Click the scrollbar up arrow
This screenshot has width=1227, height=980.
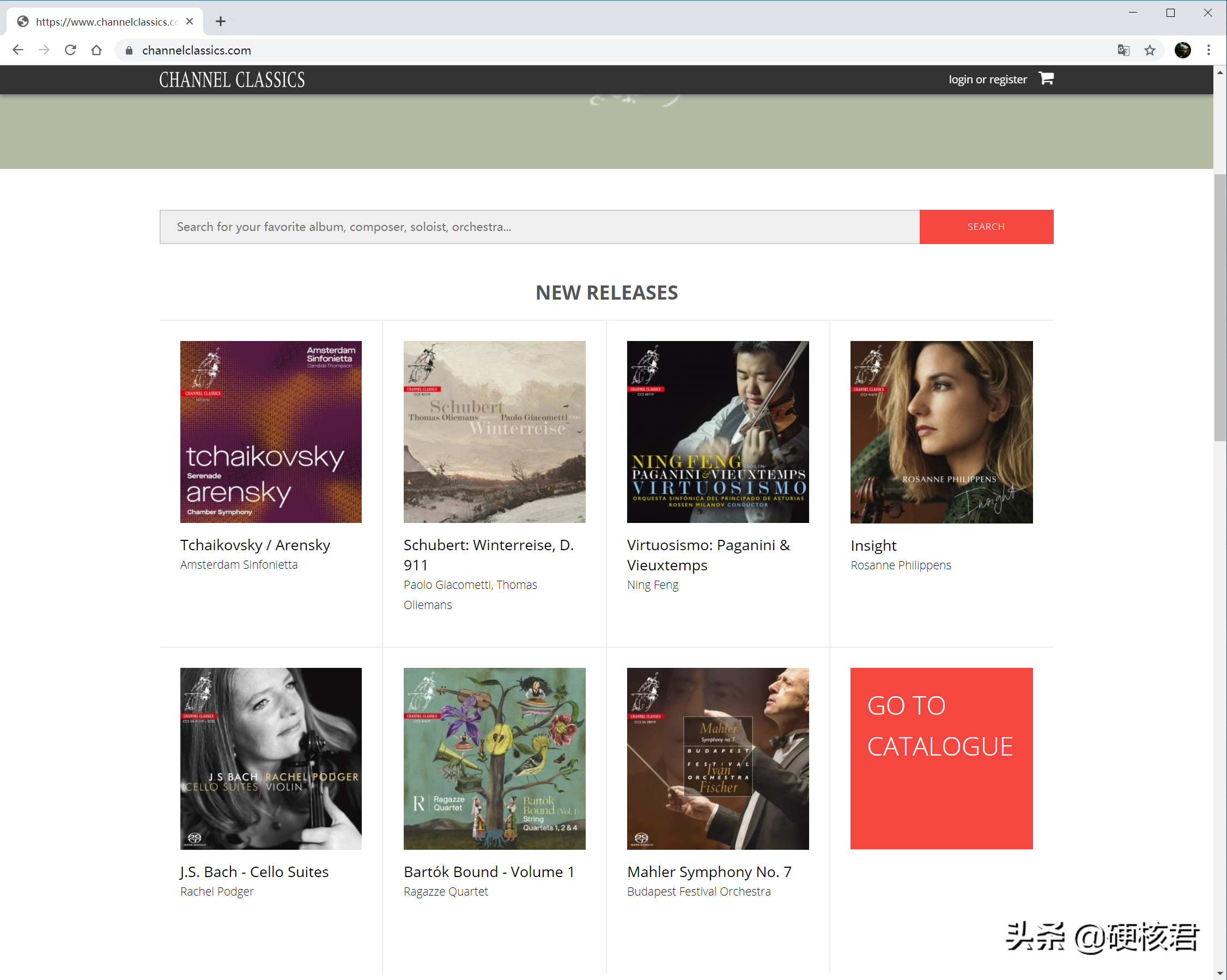pos(1220,73)
